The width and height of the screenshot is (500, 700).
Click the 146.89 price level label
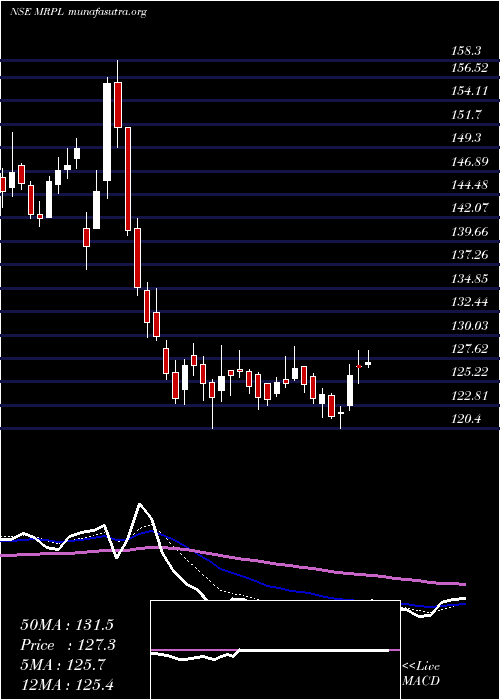coord(470,161)
